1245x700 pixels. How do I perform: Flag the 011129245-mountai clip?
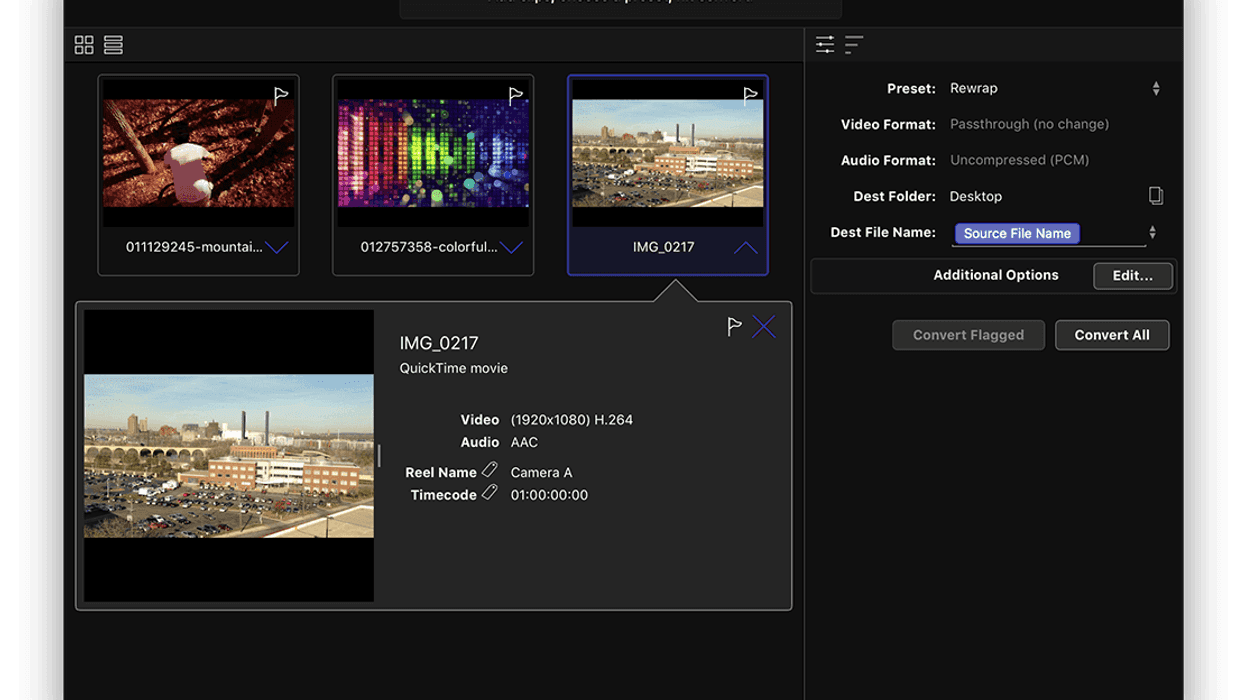[x=281, y=95]
